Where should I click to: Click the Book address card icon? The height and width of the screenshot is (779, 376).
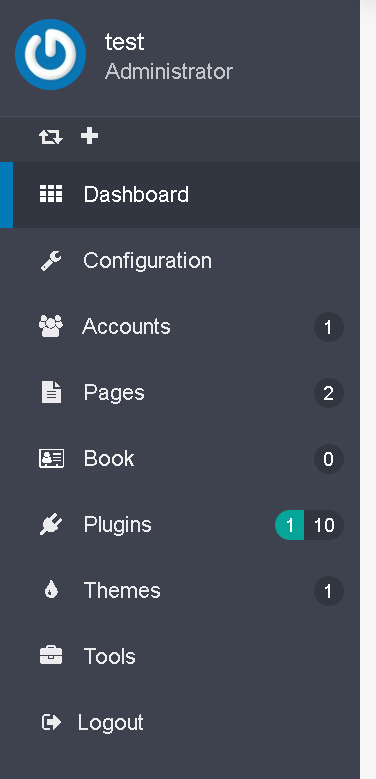51,458
